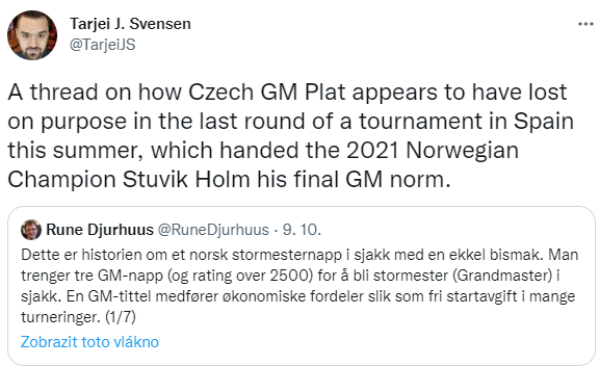Click the 'Grandmaster' word in quoted tweet
Image resolution: width=600 pixels, height=366 pixels.
[x=503, y=276]
